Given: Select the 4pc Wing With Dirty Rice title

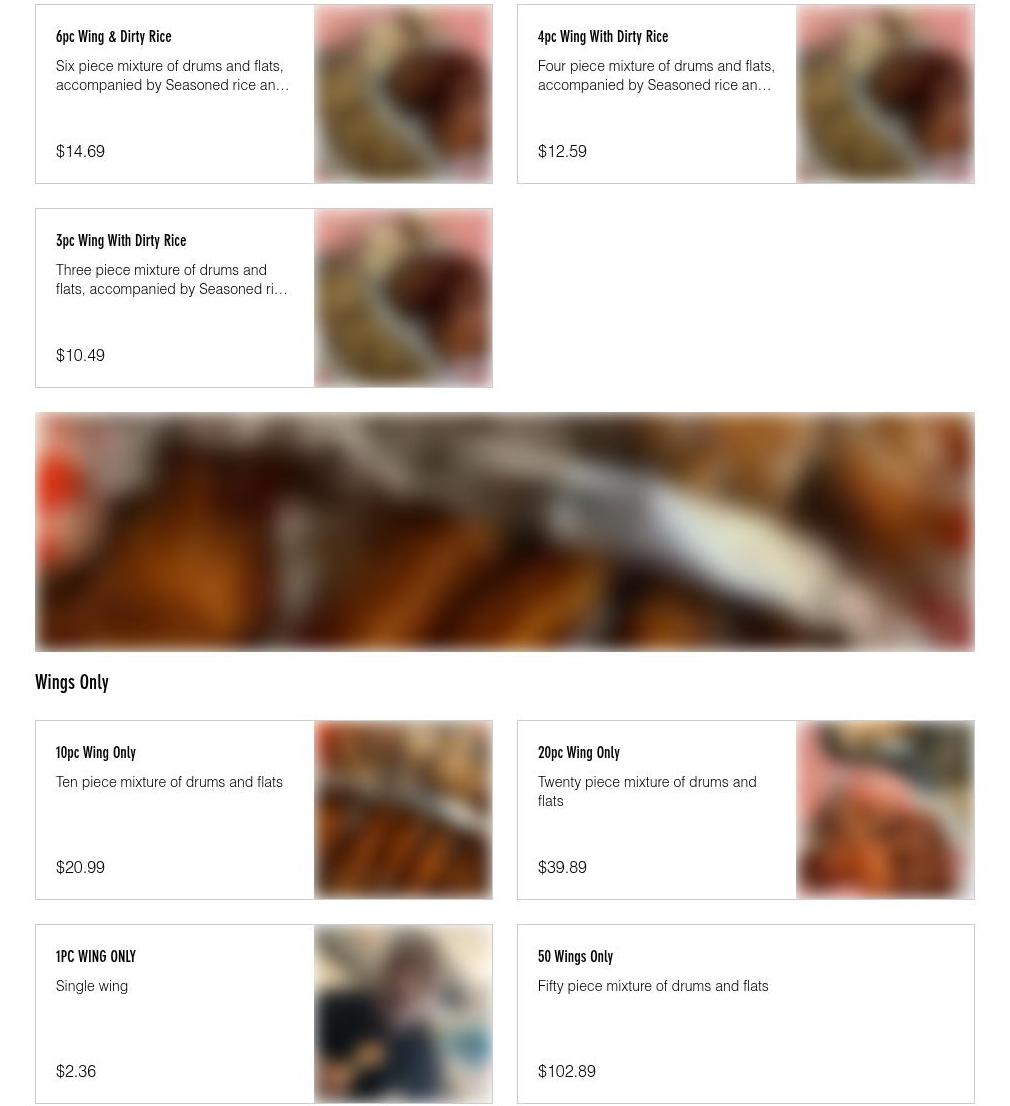Looking at the screenshot, I should click(x=602, y=37).
